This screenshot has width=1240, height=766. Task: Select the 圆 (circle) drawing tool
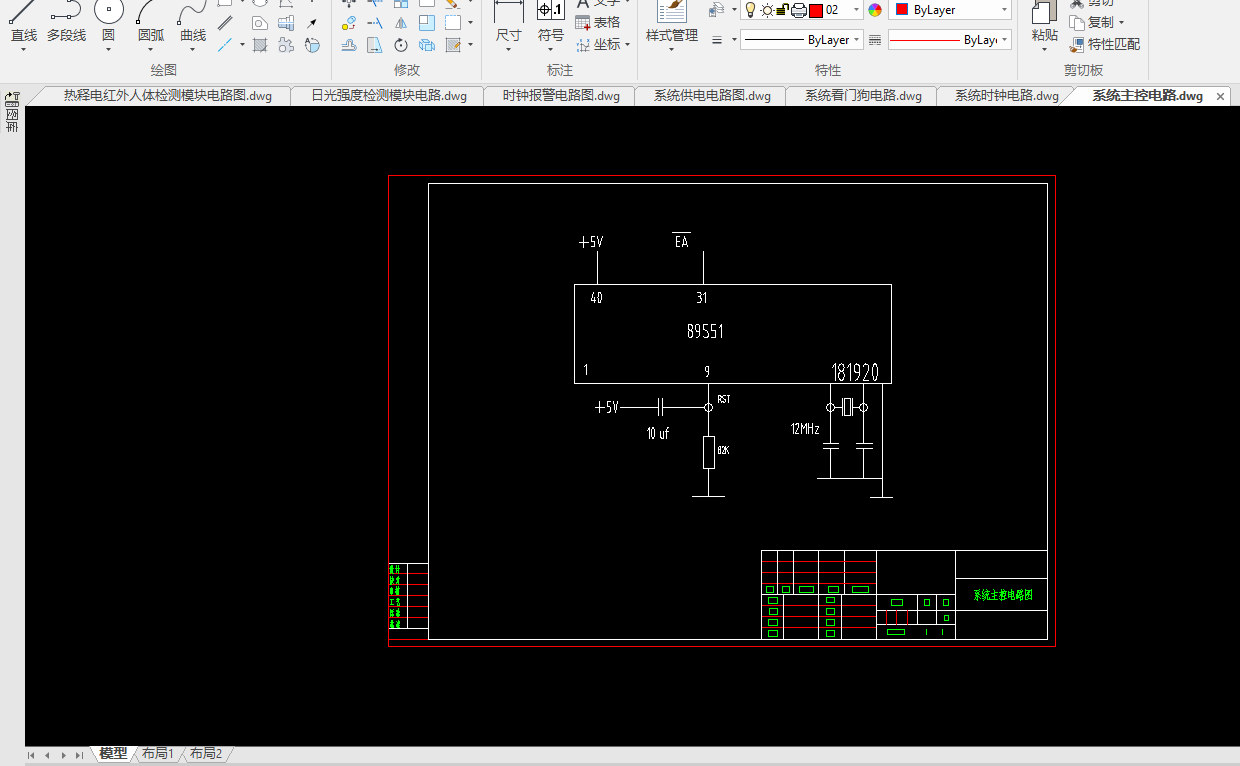[108, 20]
